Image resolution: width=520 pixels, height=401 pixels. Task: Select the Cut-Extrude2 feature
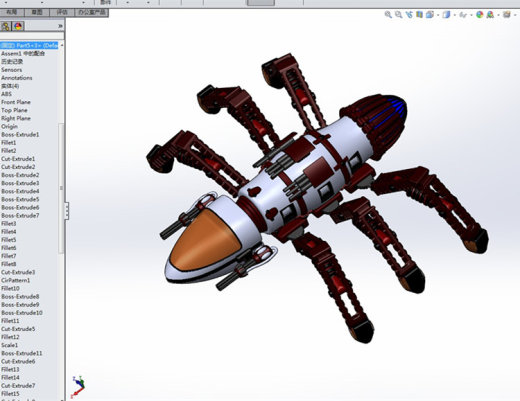point(18,167)
